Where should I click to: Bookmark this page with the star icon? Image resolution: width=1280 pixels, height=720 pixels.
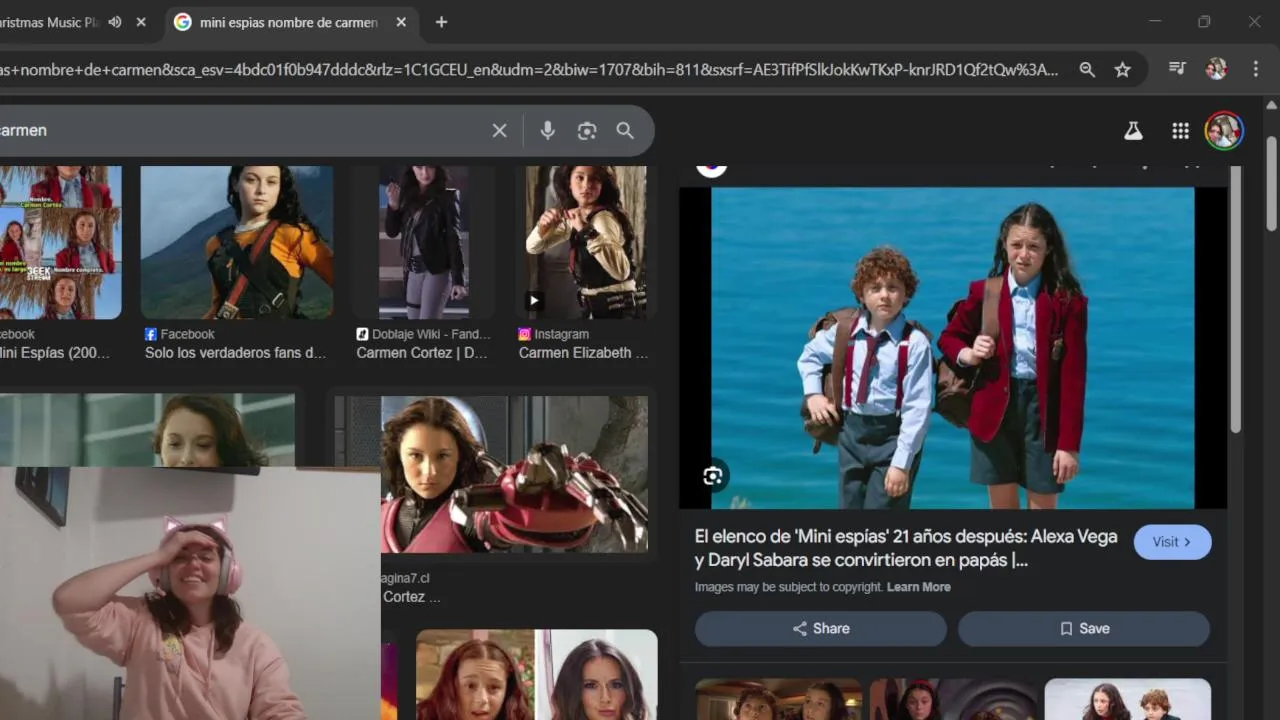coord(1123,69)
